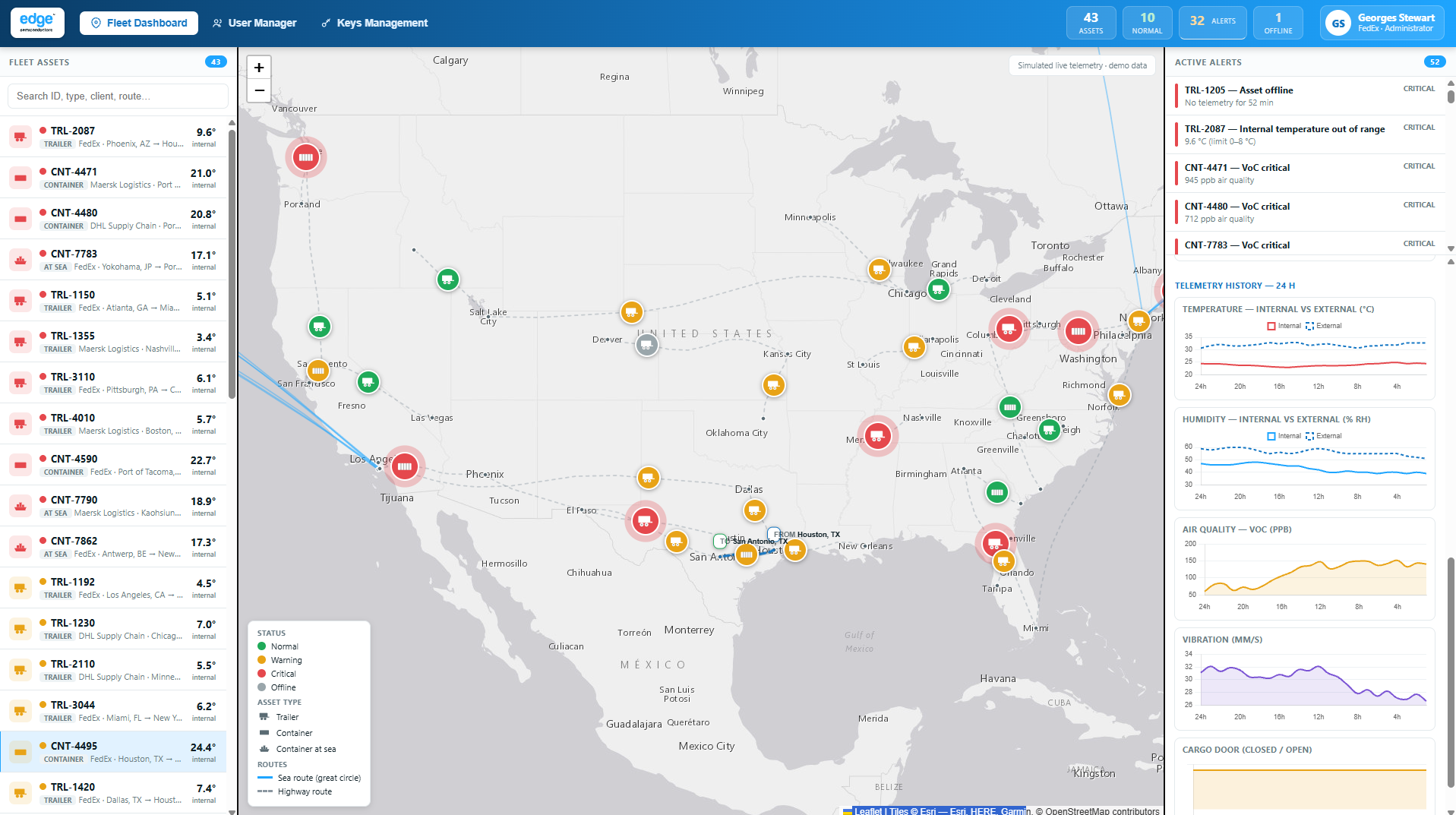This screenshot has height=815, width=1456.
Task: Click warning marker near Dallas
Action: 754,510
